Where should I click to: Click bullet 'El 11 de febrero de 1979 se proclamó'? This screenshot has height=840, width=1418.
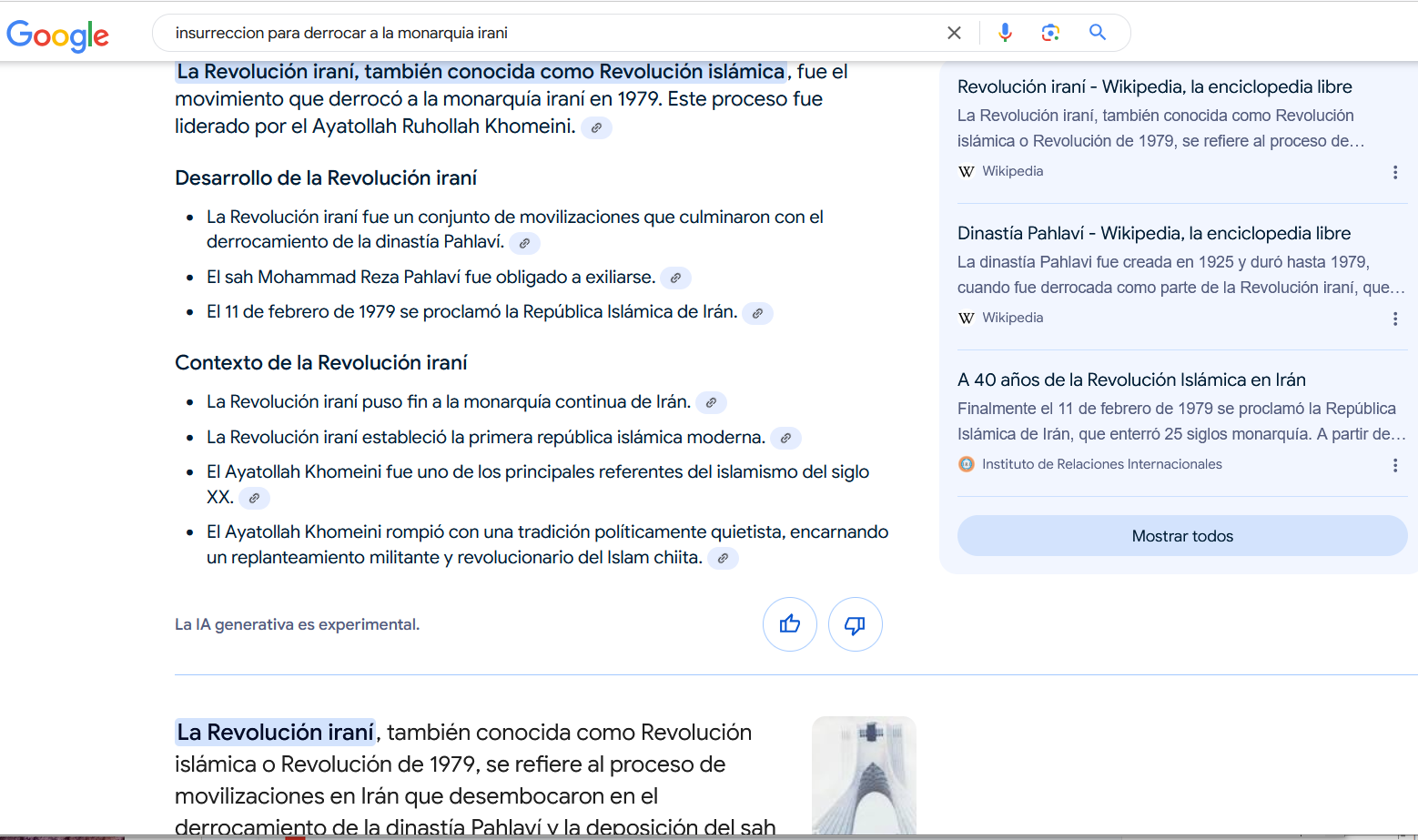click(x=471, y=311)
